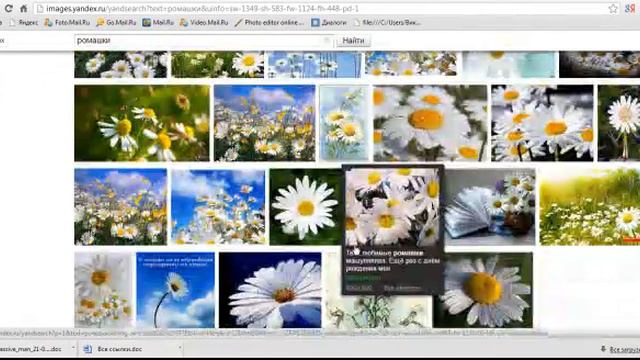The width and height of the screenshot is (640, 360).
Task: Open the dropdown arrow beside the man_21 doc download
Action: click(73, 348)
